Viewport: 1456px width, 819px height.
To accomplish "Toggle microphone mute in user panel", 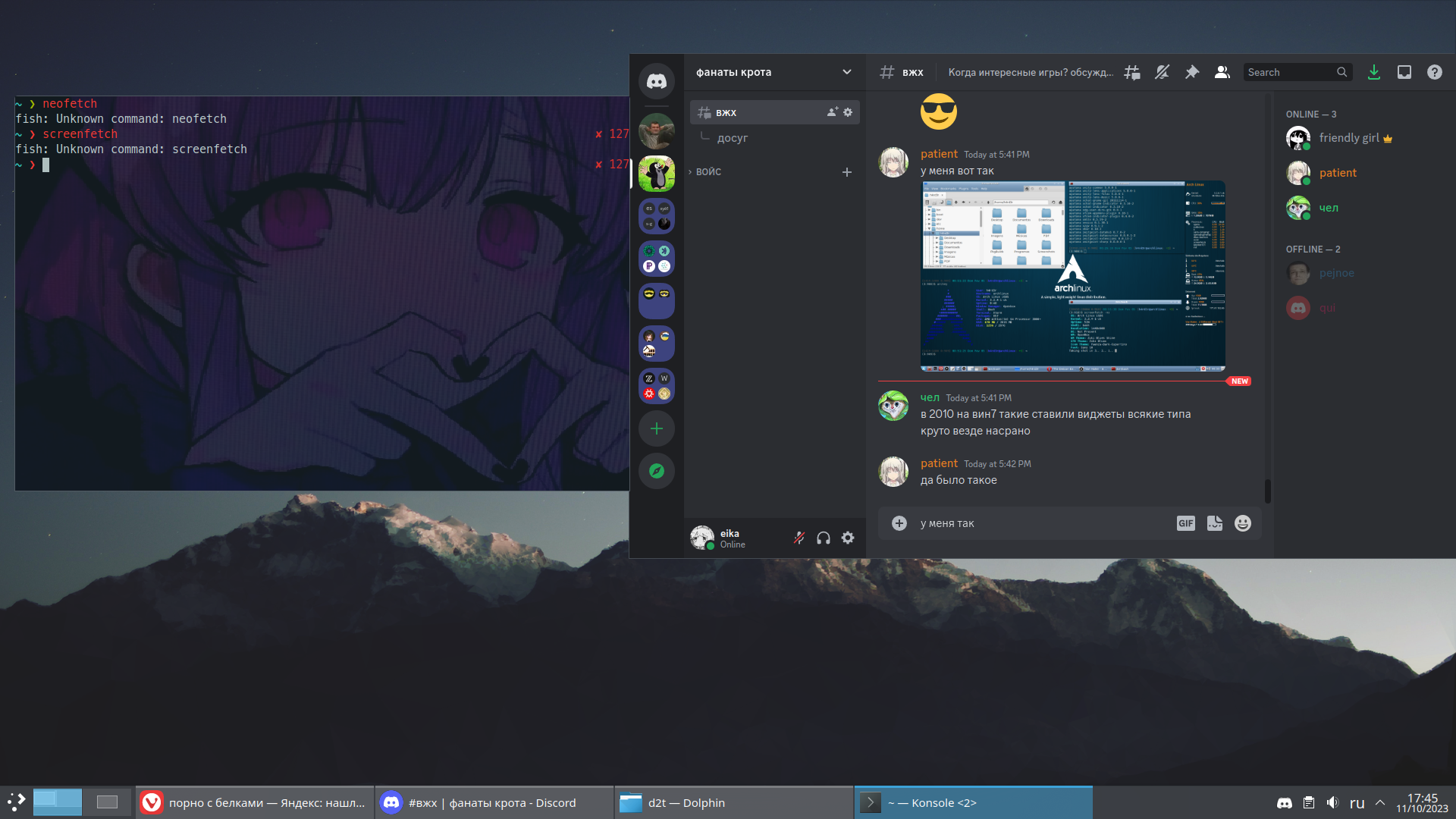I will pyautogui.click(x=799, y=538).
